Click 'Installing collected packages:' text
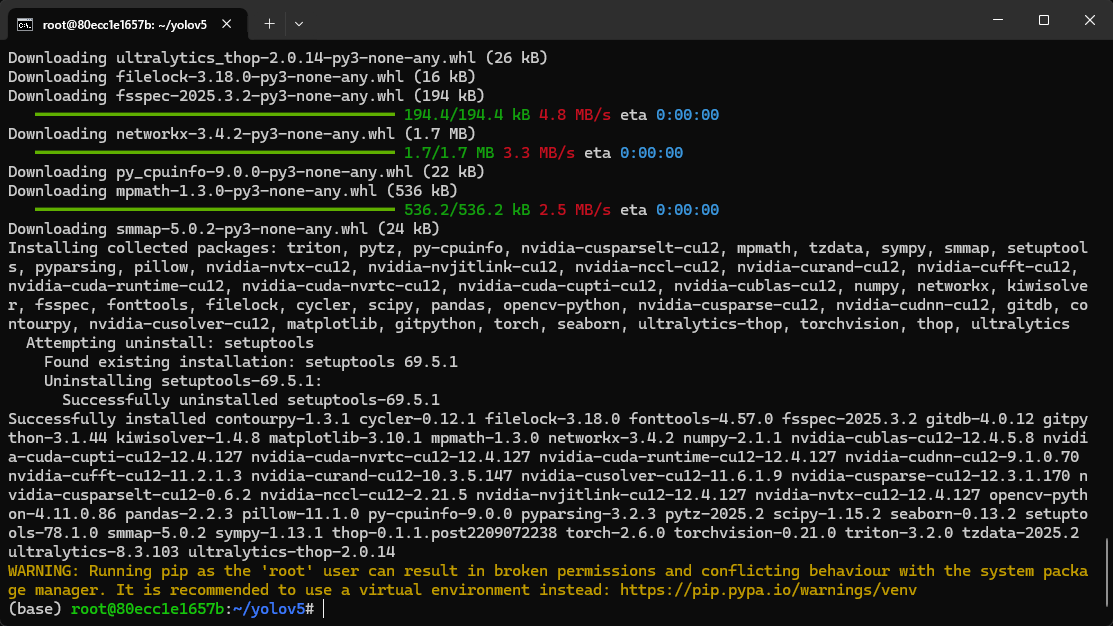Screen dimensions: 1113x626 (x=143, y=248)
